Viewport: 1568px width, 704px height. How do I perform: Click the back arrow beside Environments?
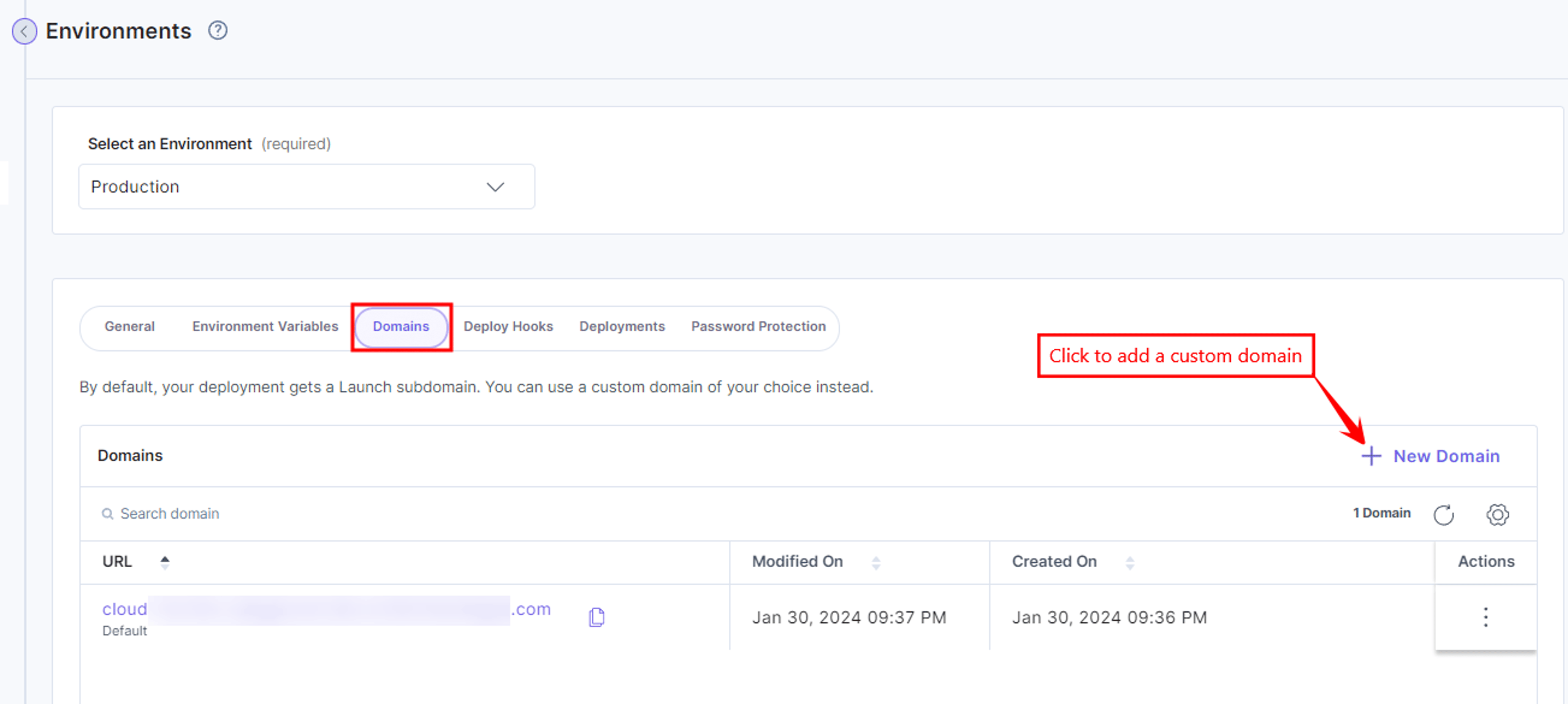(24, 31)
